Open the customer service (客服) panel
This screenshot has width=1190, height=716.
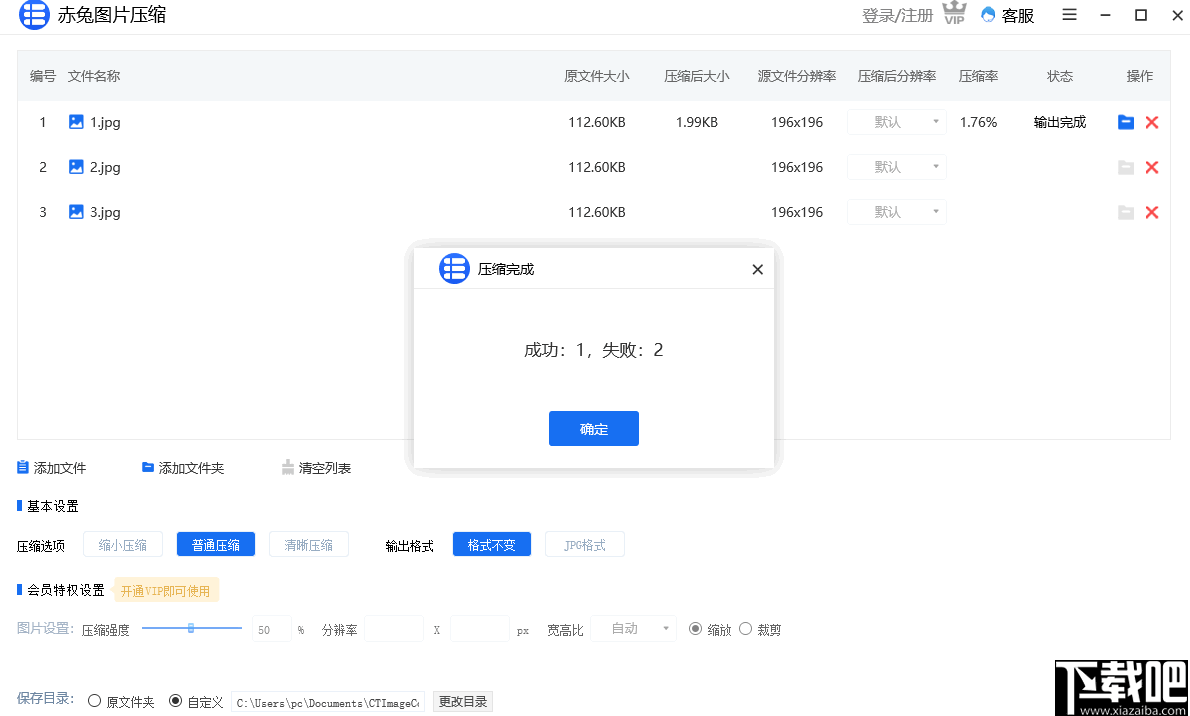click(1007, 15)
